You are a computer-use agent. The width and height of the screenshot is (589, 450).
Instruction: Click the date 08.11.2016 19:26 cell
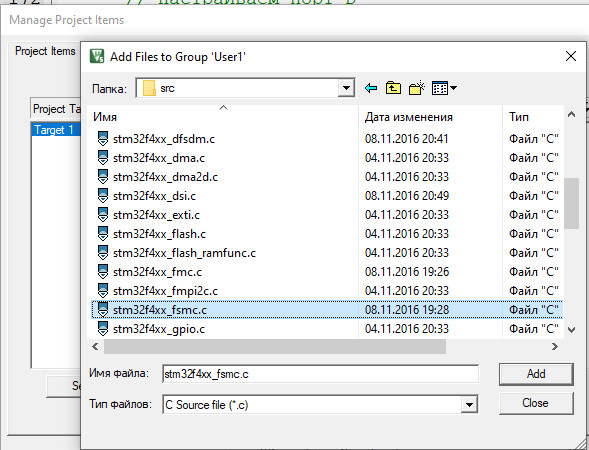pyautogui.click(x=406, y=272)
